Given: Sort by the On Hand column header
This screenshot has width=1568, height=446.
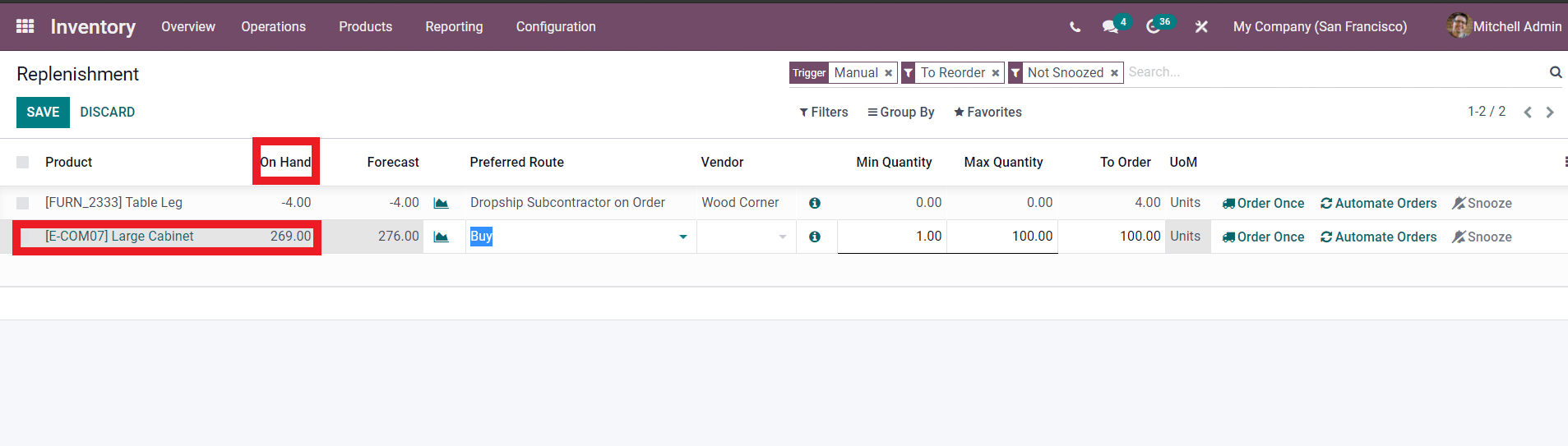Looking at the screenshot, I should click(x=285, y=163).
